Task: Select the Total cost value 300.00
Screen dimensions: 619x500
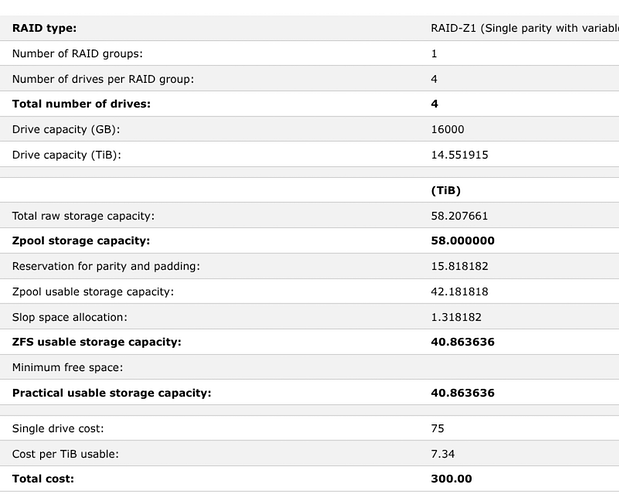Action: [451, 479]
